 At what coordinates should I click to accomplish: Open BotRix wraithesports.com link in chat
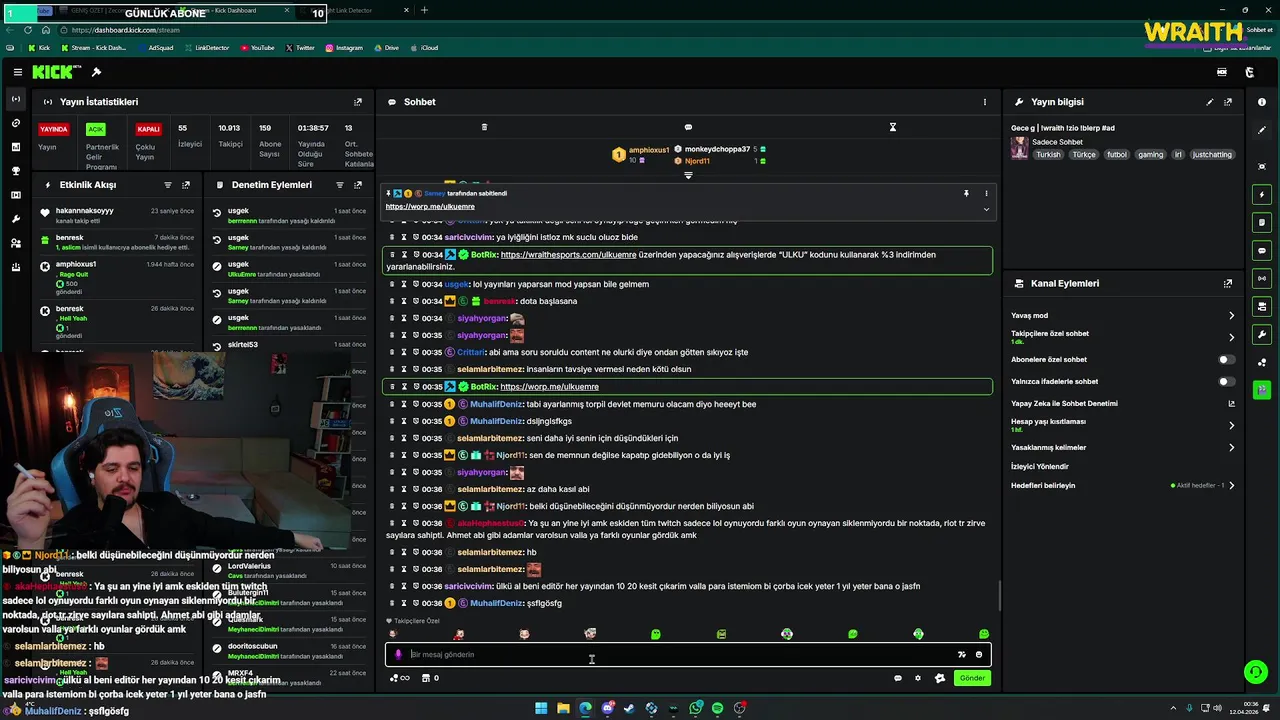tap(568, 255)
